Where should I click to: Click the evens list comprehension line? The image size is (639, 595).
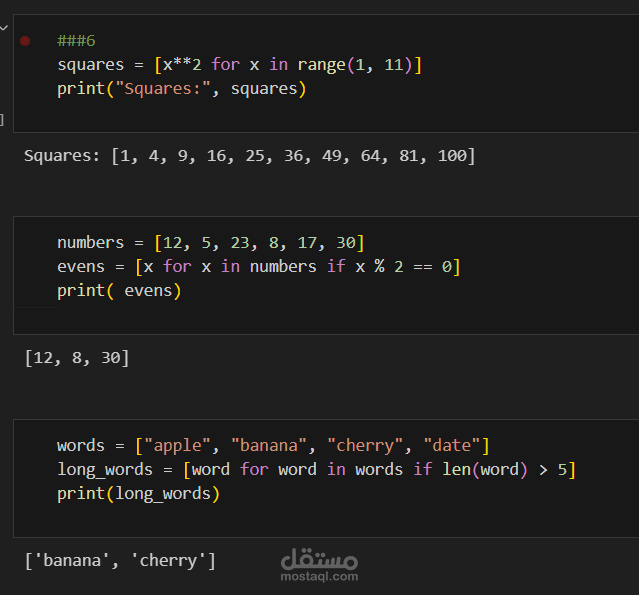259,267
